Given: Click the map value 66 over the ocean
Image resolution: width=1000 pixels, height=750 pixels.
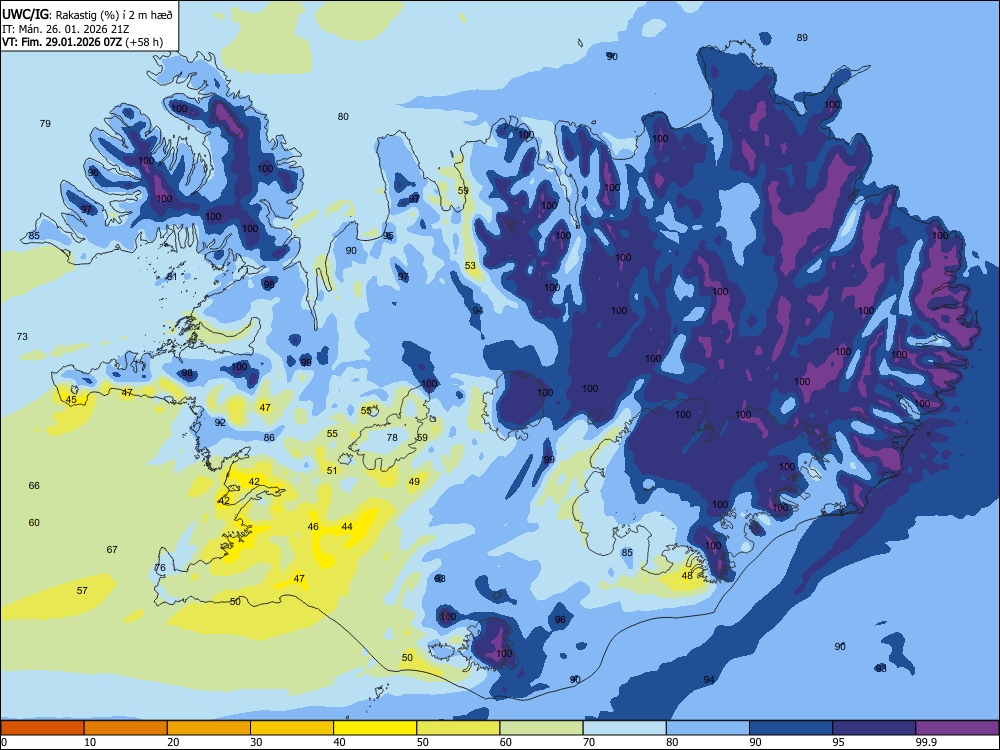Looking at the screenshot, I should pyautogui.click(x=34, y=485).
